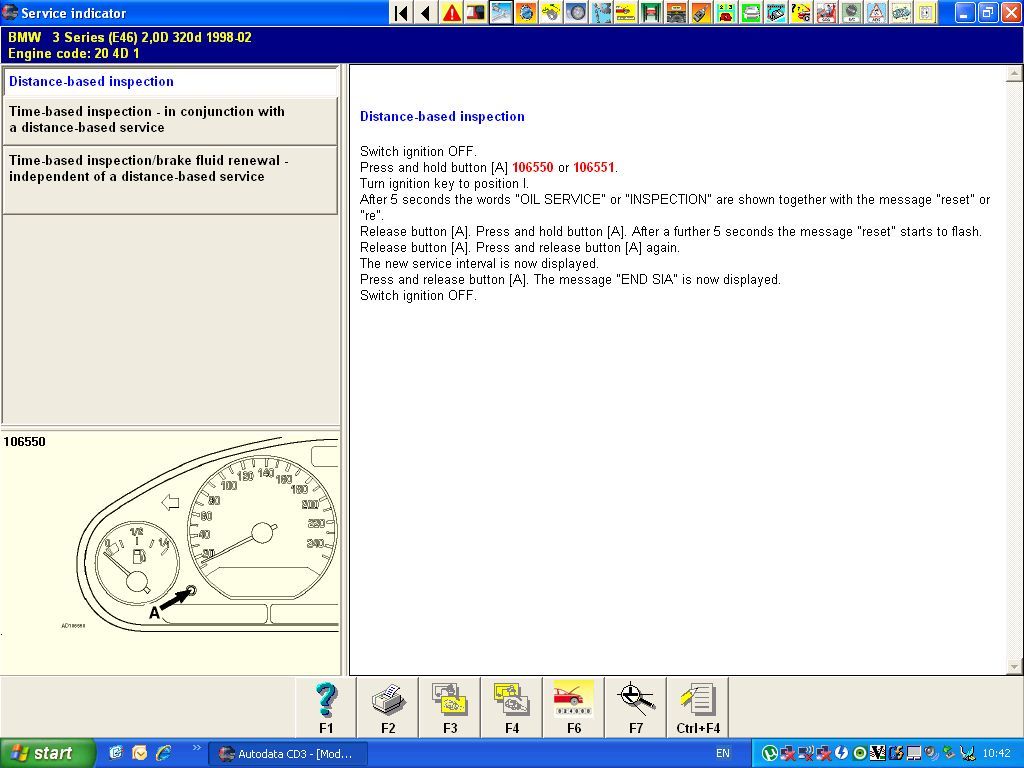
Task: Open the yellow car with red bar icon
Action: 626,12
